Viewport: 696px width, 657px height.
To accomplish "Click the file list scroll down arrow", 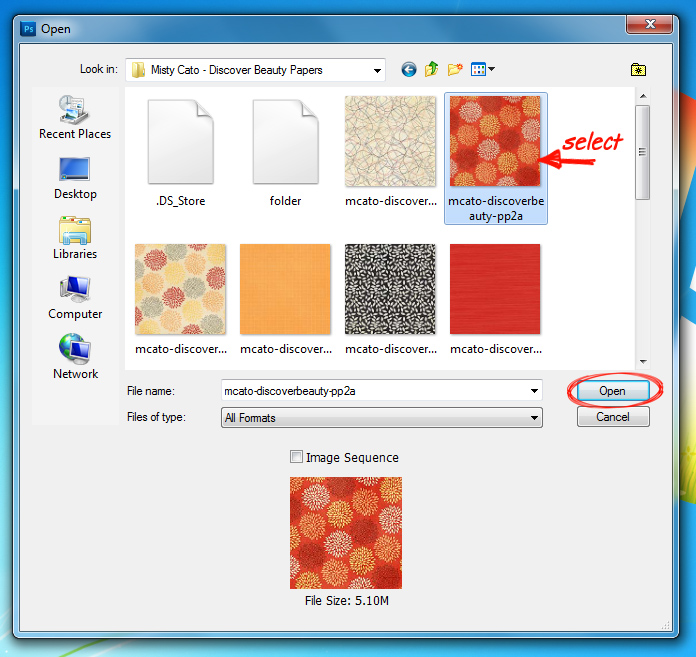I will click(643, 361).
